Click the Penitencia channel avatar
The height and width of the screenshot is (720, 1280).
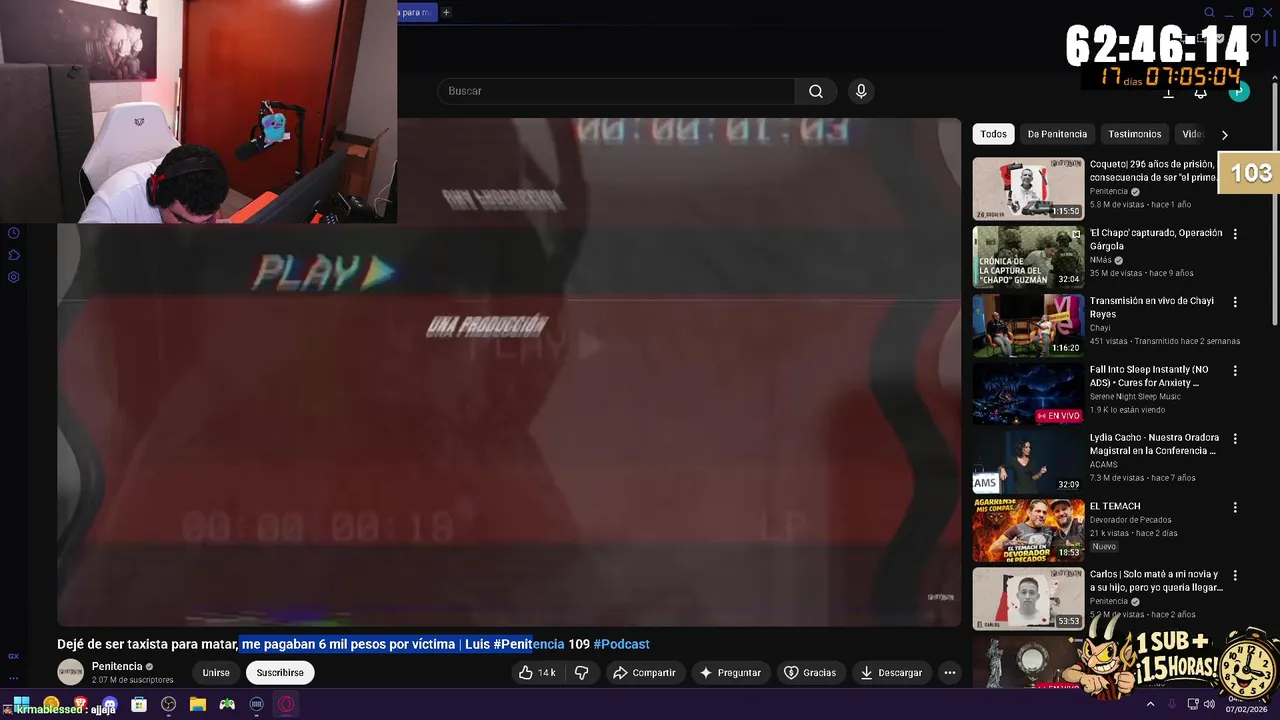click(70, 672)
